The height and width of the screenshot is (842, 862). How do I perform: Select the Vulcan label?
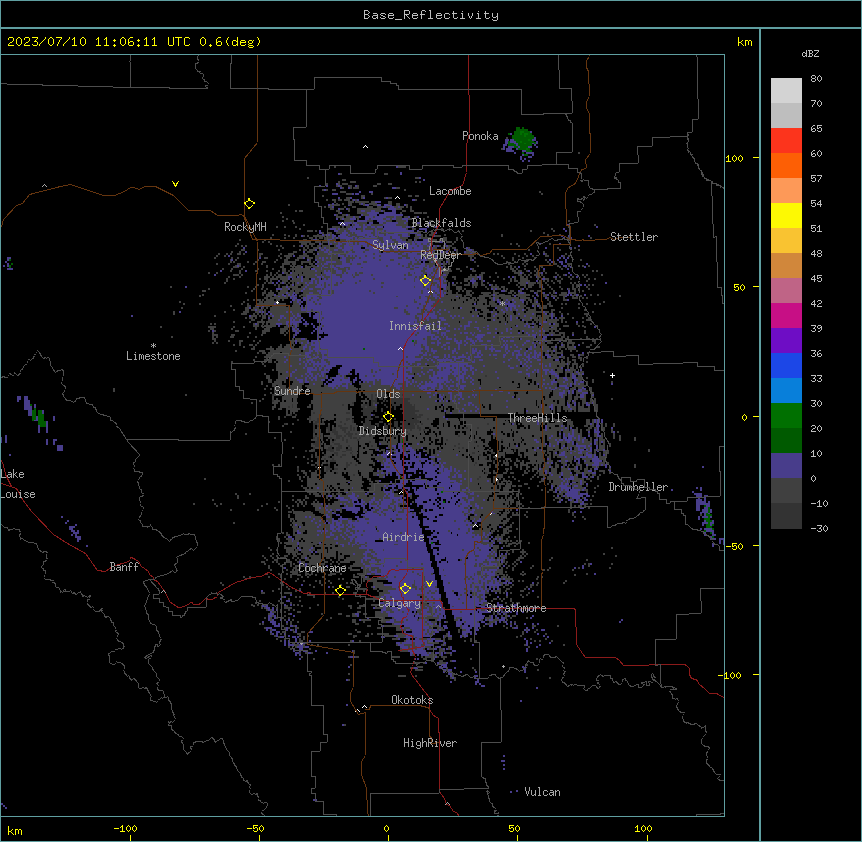click(x=543, y=792)
